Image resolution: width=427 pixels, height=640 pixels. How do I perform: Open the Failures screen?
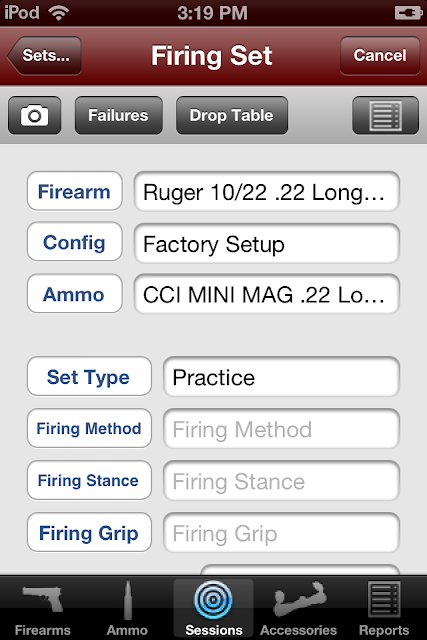(119, 116)
